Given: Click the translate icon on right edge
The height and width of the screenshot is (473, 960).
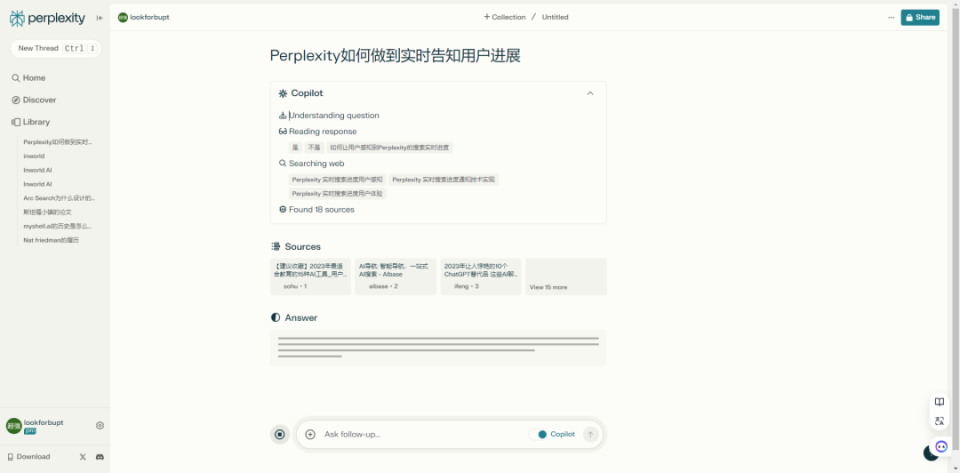Looking at the screenshot, I should tap(939, 421).
